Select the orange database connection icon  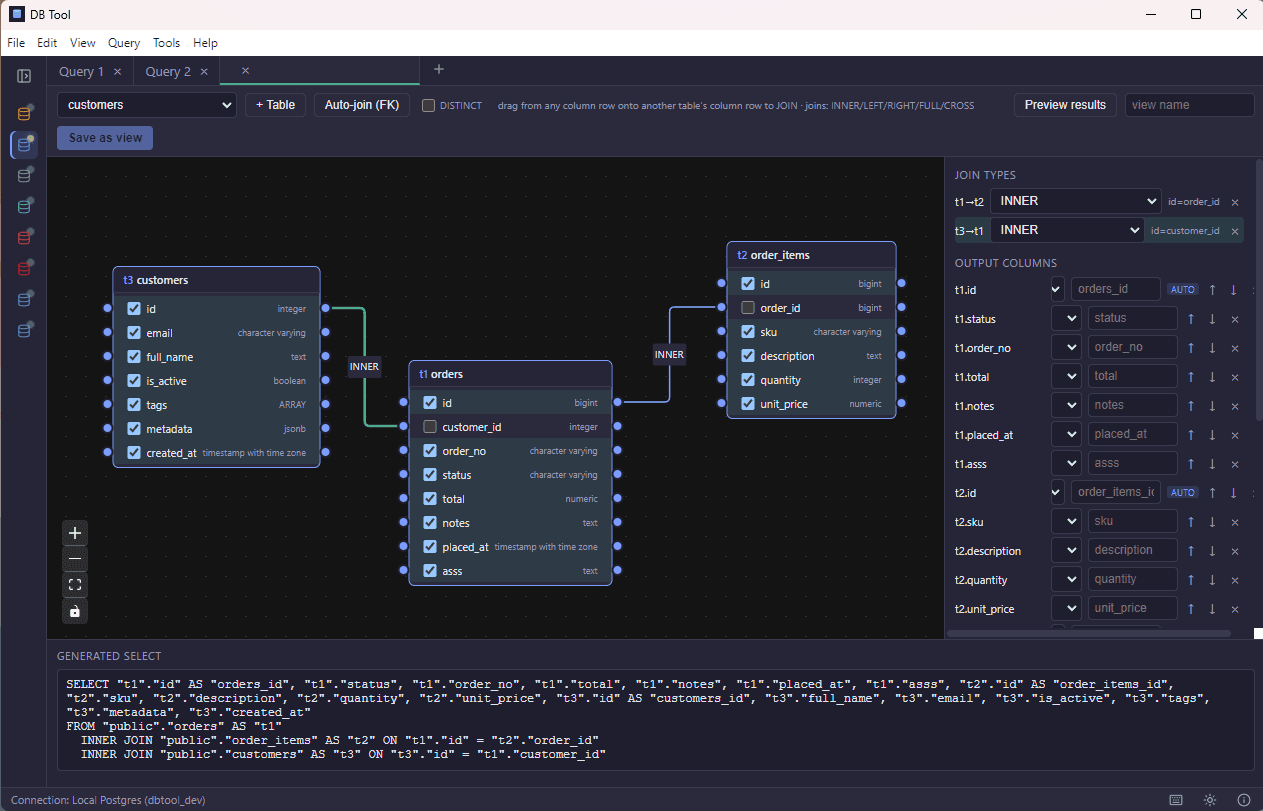pos(24,113)
